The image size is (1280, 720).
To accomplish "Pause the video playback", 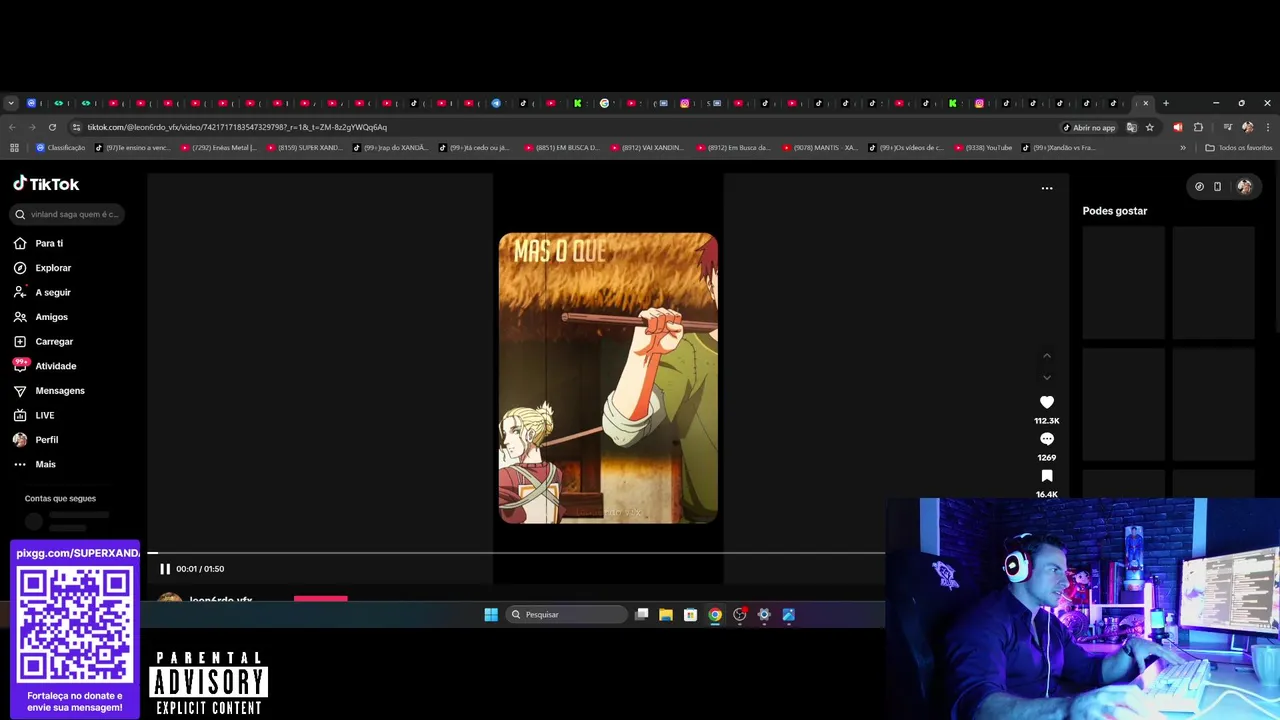I will [x=165, y=569].
